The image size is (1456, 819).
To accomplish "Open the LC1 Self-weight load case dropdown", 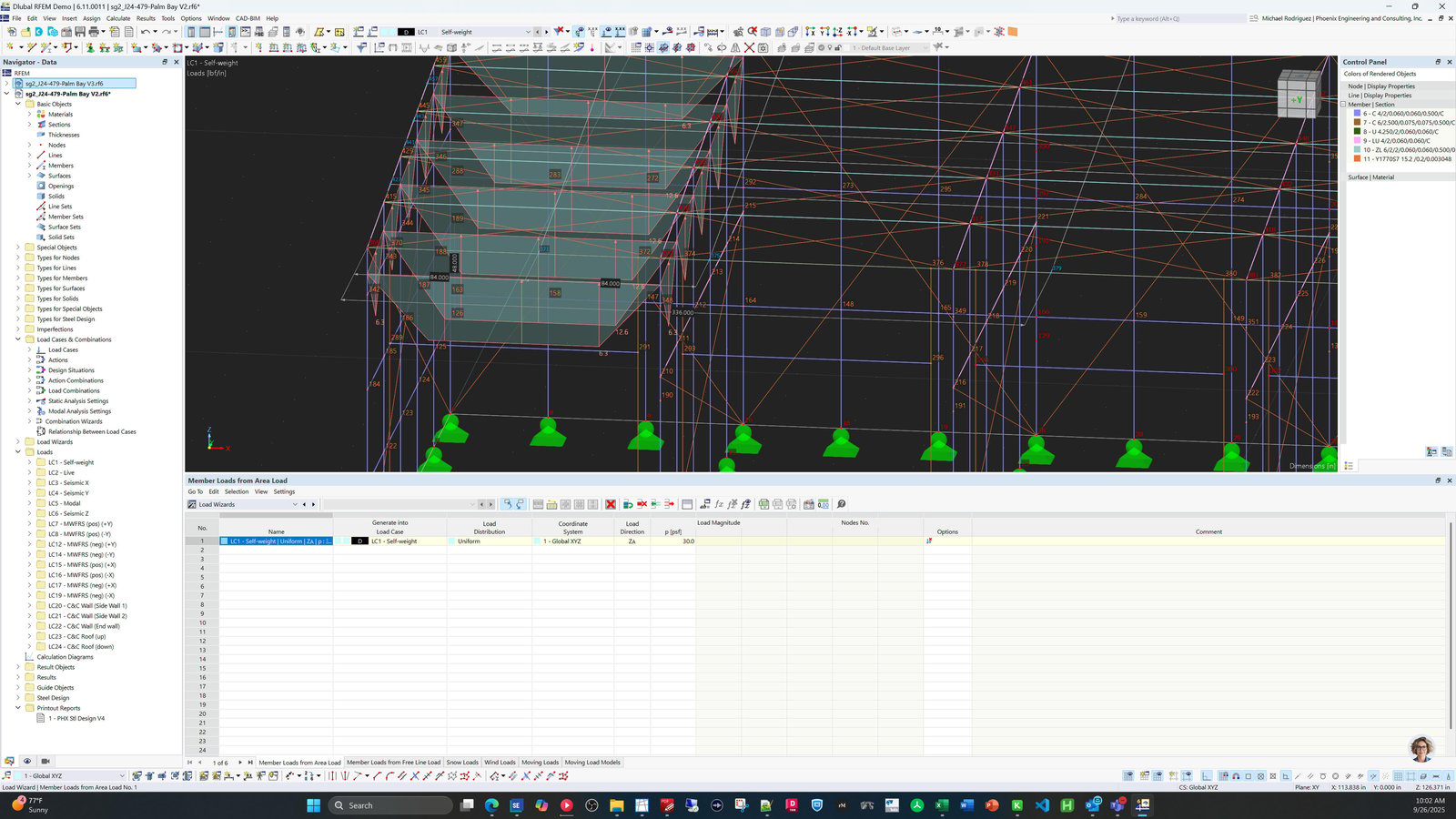I will point(528,32).
